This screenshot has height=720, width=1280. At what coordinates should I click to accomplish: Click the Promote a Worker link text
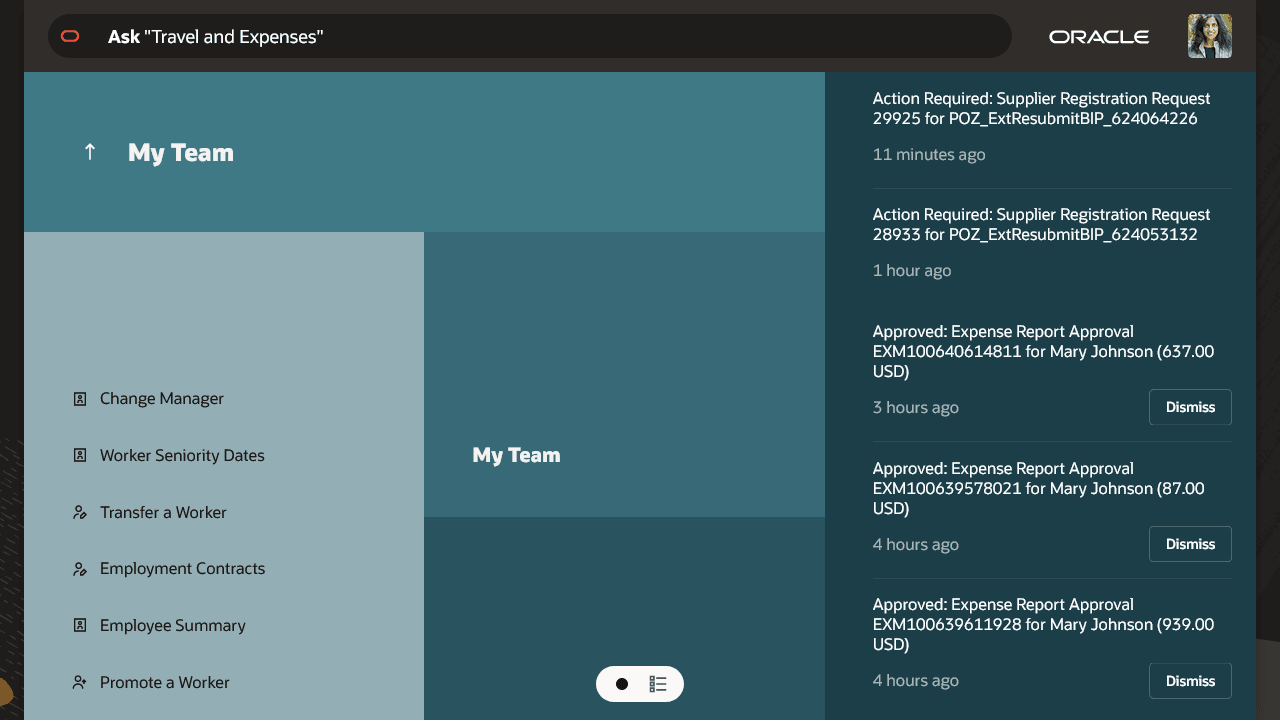coord(164,682)
